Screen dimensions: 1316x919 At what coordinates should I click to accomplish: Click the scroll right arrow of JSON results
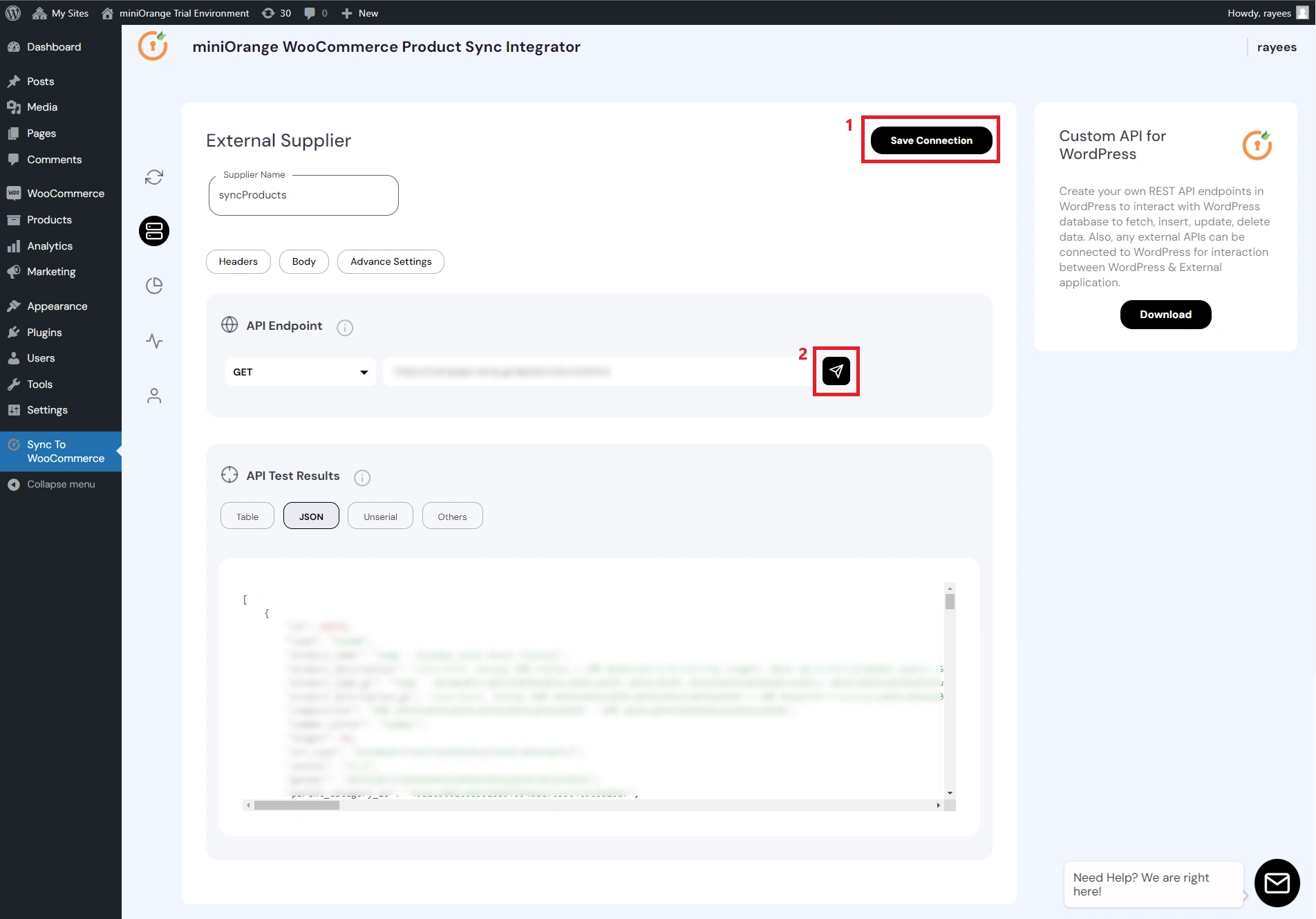(x=938, y=806)
